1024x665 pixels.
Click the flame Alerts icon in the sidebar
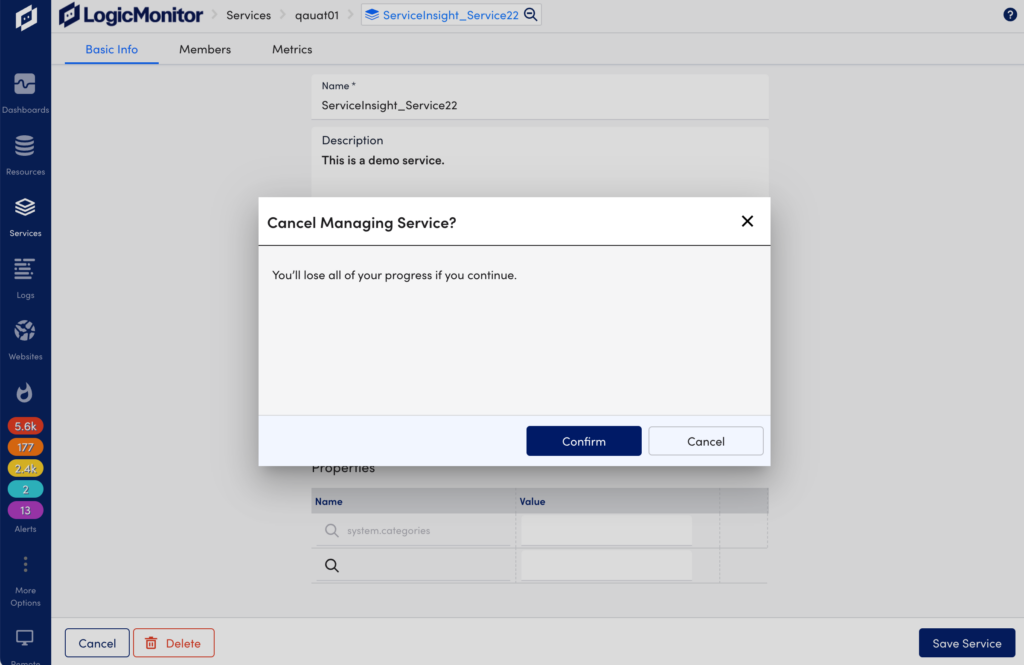pyautogui.click(x=25, y=393)
